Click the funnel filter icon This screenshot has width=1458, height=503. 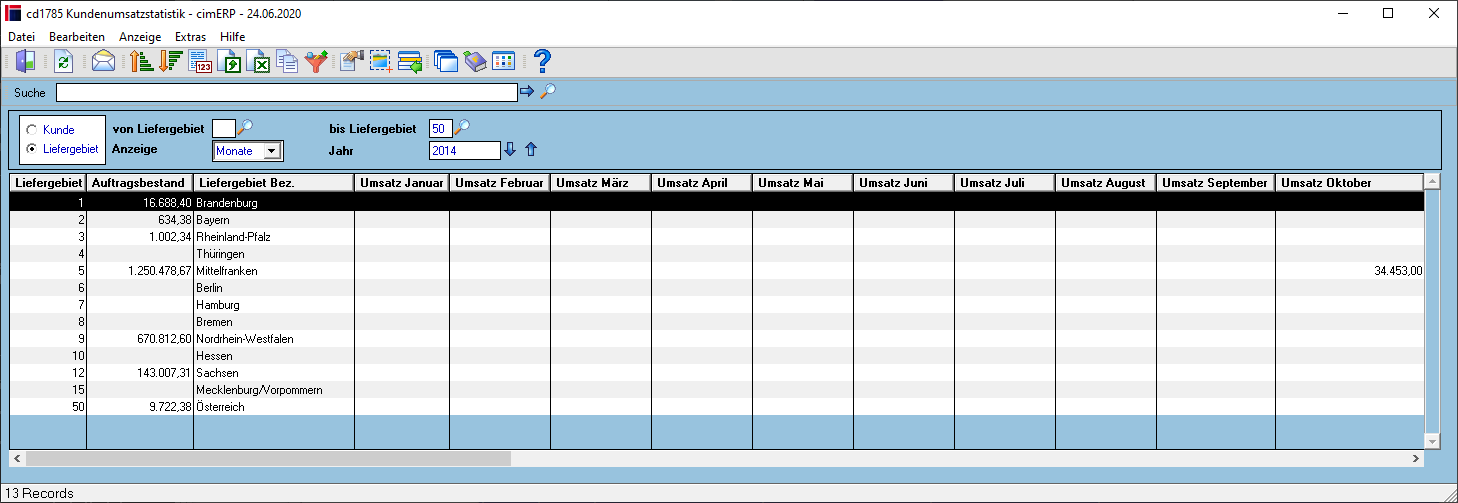(317, 62)
